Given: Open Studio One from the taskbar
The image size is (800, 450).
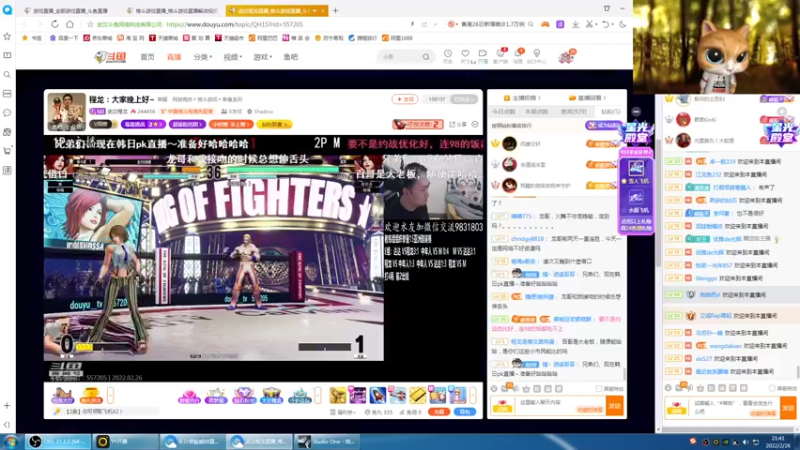Looking at the screenshot, I should 328,442.
